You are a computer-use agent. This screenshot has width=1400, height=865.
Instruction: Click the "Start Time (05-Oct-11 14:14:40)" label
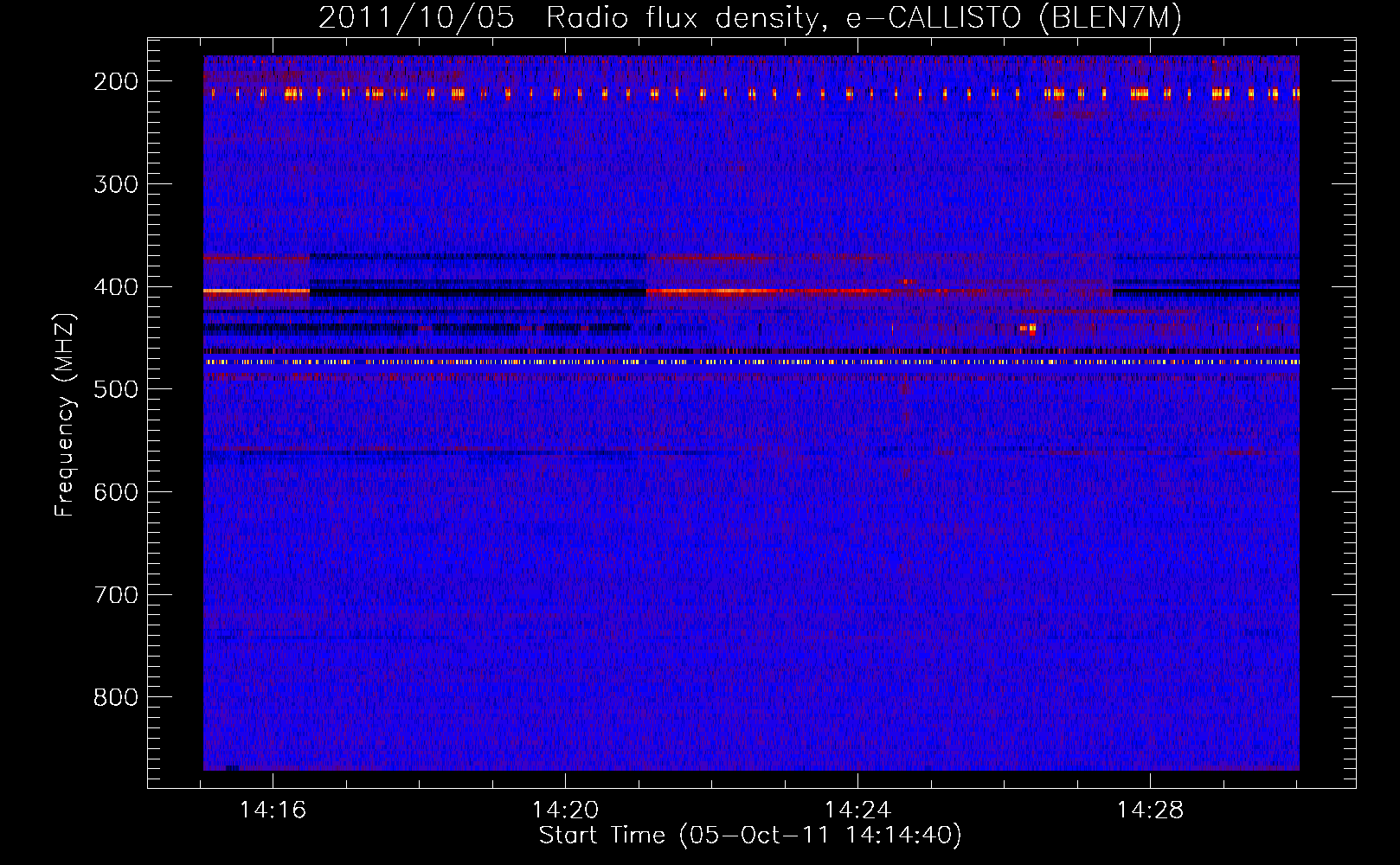pyautogui.click(x=750, y=836)
